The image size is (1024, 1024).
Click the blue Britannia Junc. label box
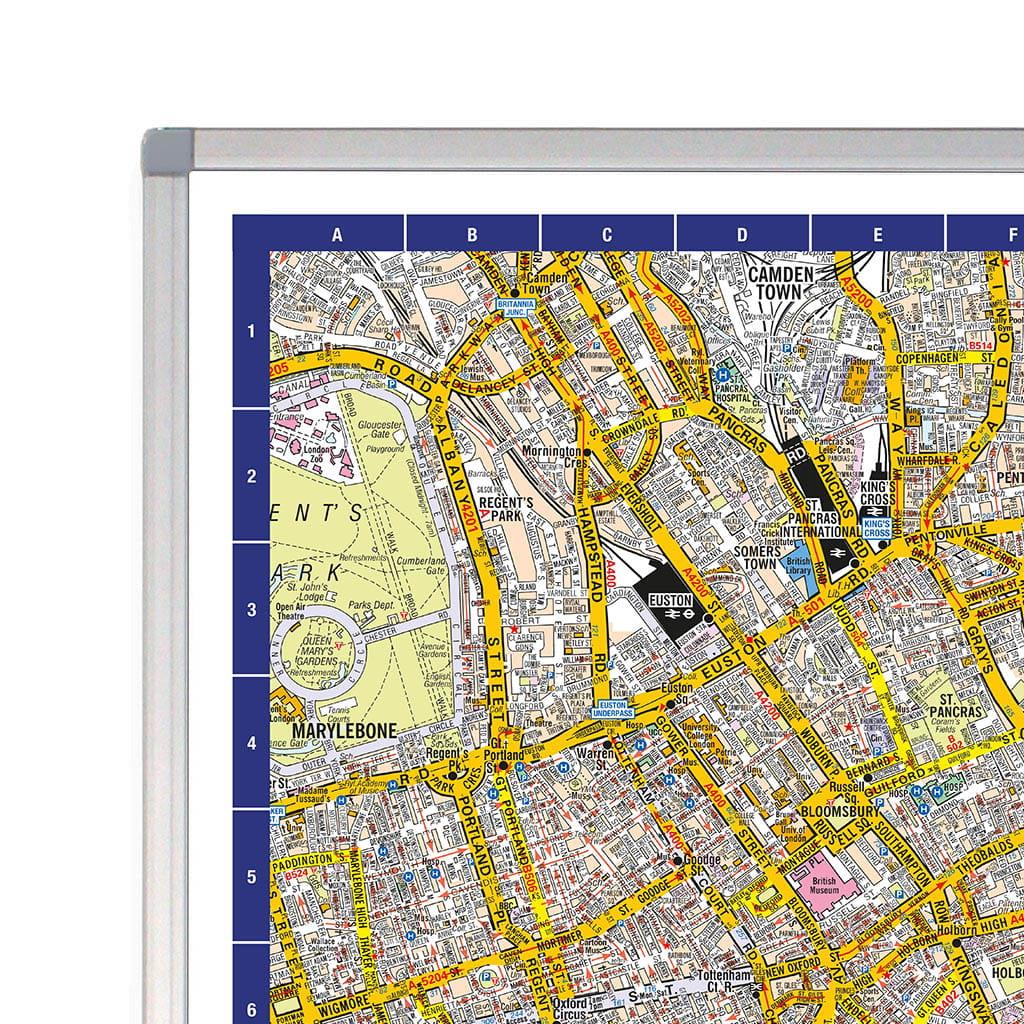pyautogui.click(x=516, y=308)
